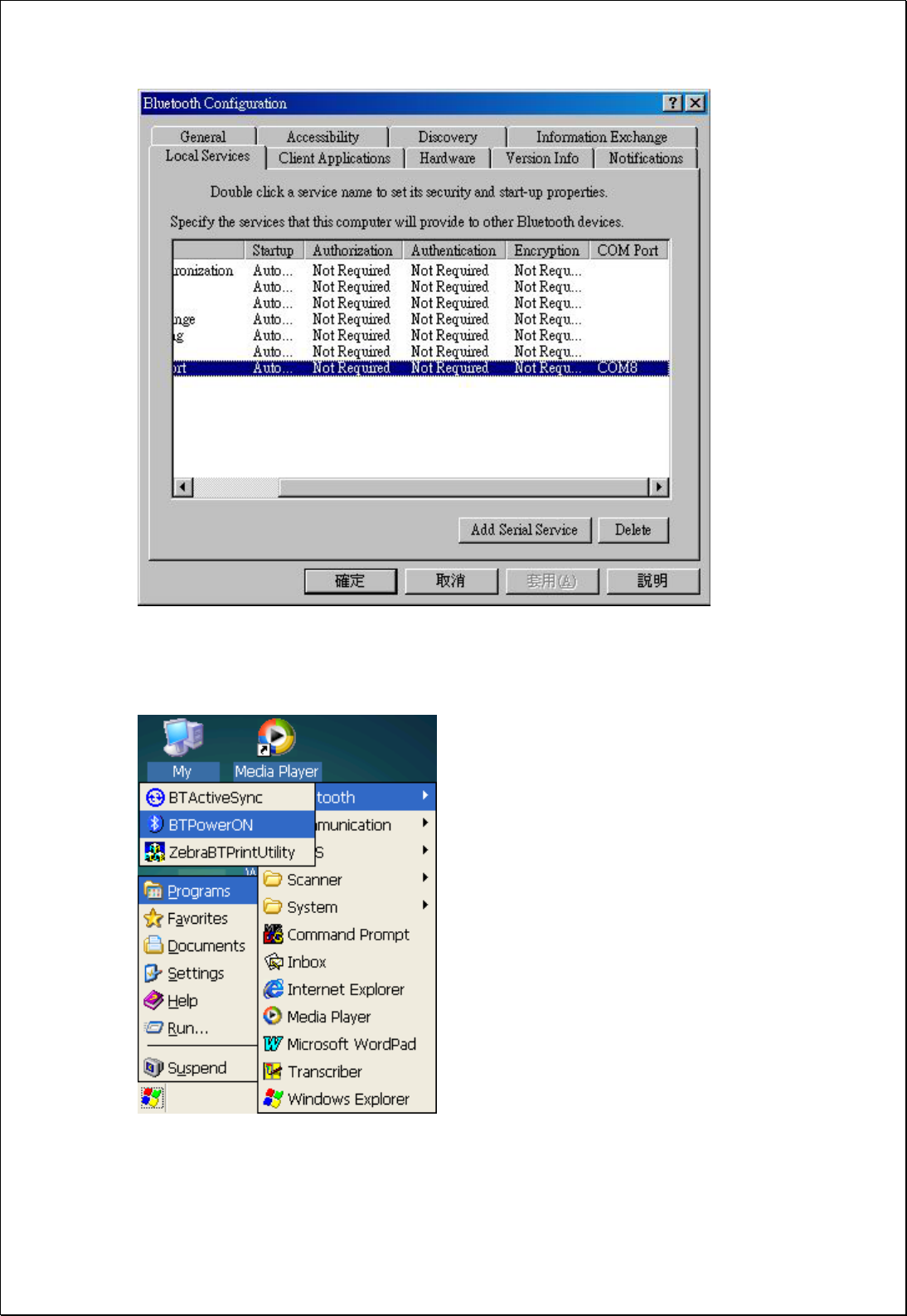Open the Discovery tab

click(x=448, y=137)
